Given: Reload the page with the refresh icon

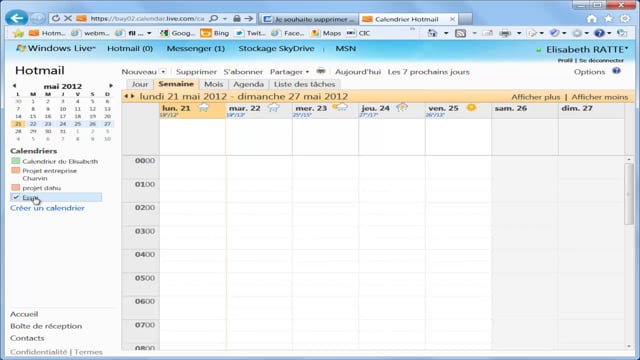Looking at the screenshot, I should point(56,18).
